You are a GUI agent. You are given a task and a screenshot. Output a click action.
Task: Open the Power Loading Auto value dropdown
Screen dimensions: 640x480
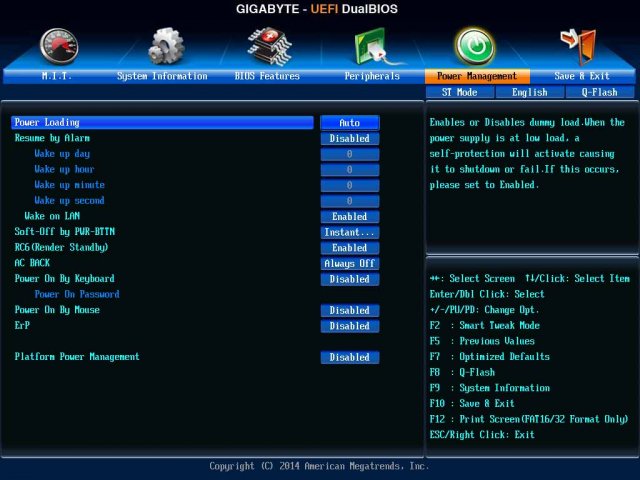click(350, 122)
